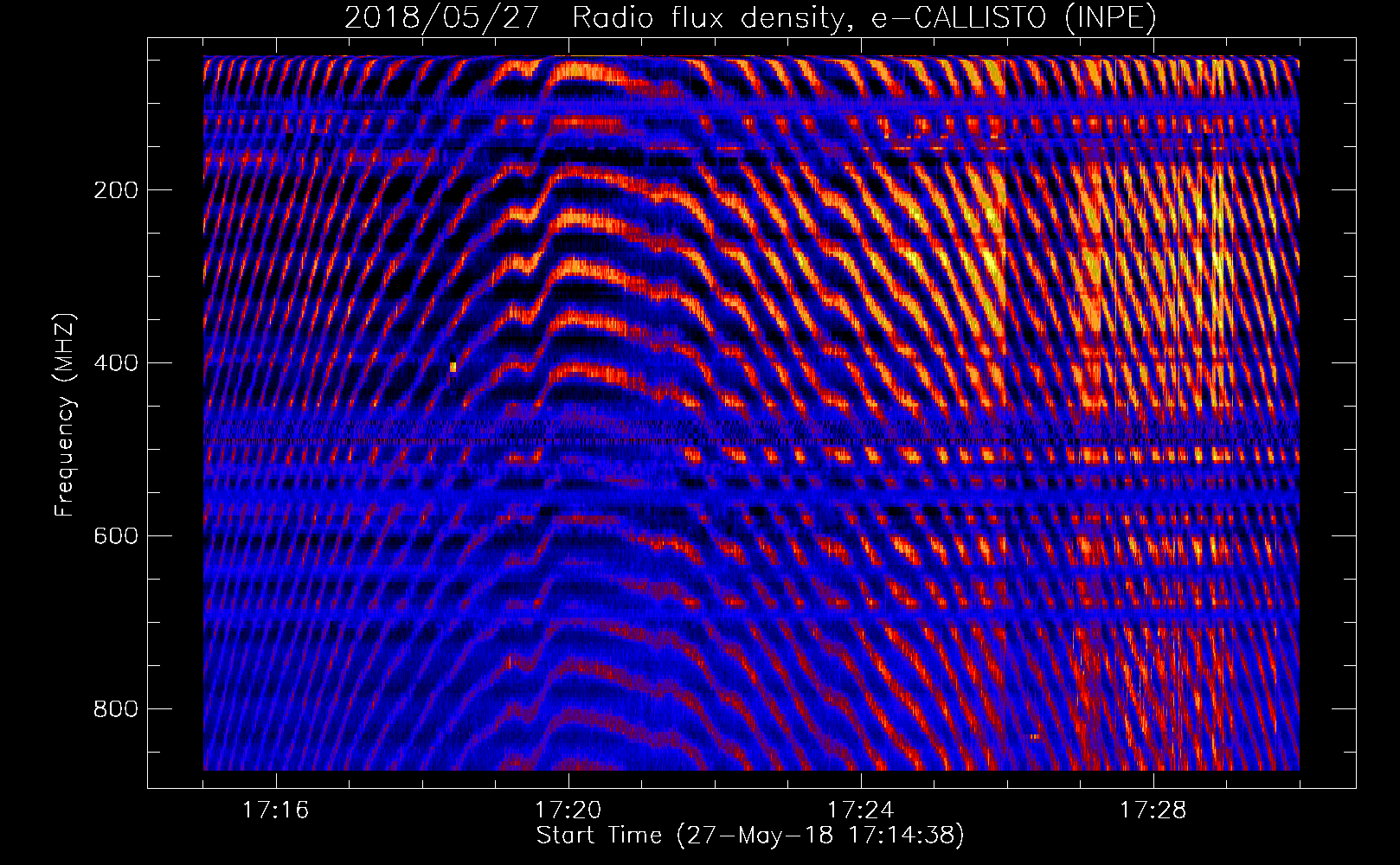The width and height of the screenshot is (1400, 865).
Task: Click the small yellow spot near 400 MHz
Action: [x=453, y=367]
